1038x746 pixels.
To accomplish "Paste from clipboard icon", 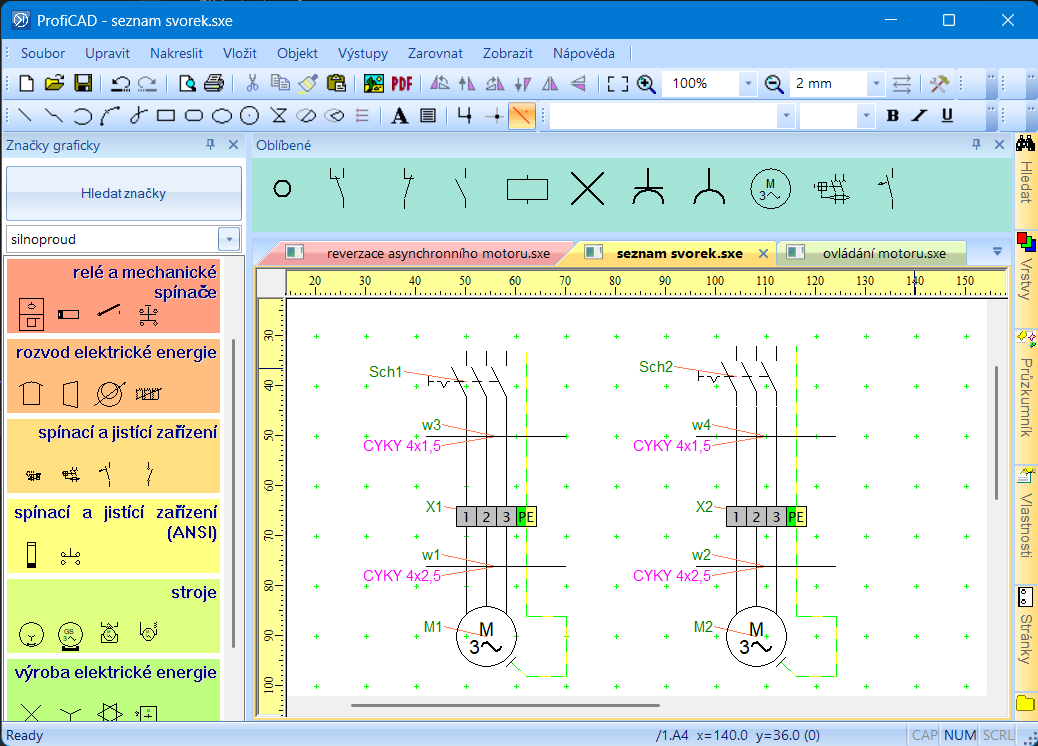I will tap(336, 83).
